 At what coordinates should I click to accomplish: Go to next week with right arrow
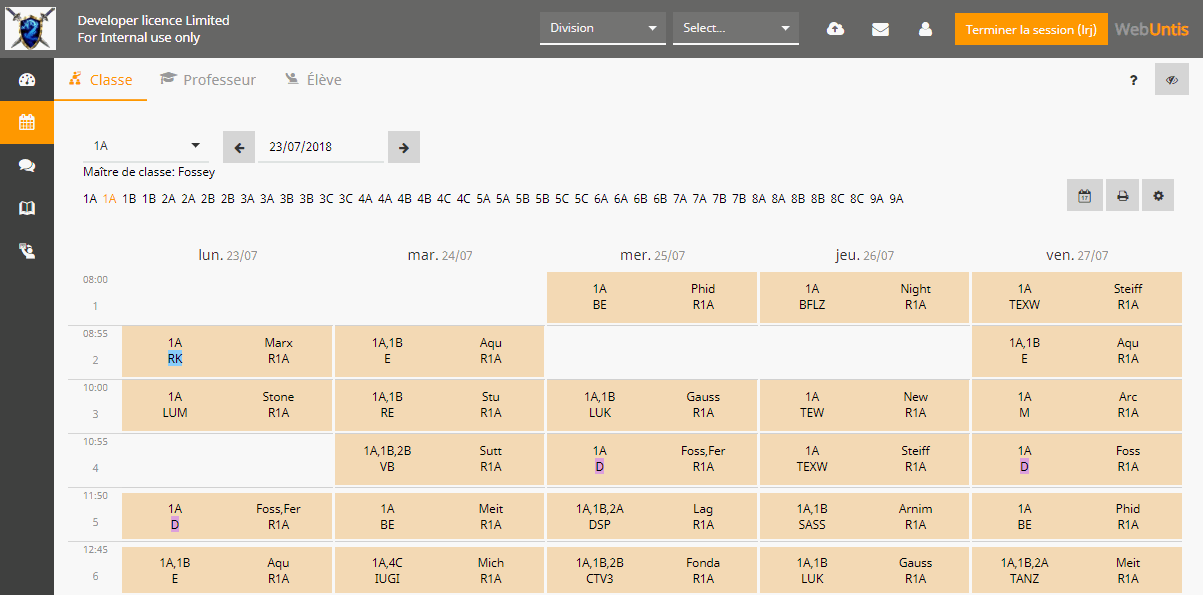click(404, 147)
